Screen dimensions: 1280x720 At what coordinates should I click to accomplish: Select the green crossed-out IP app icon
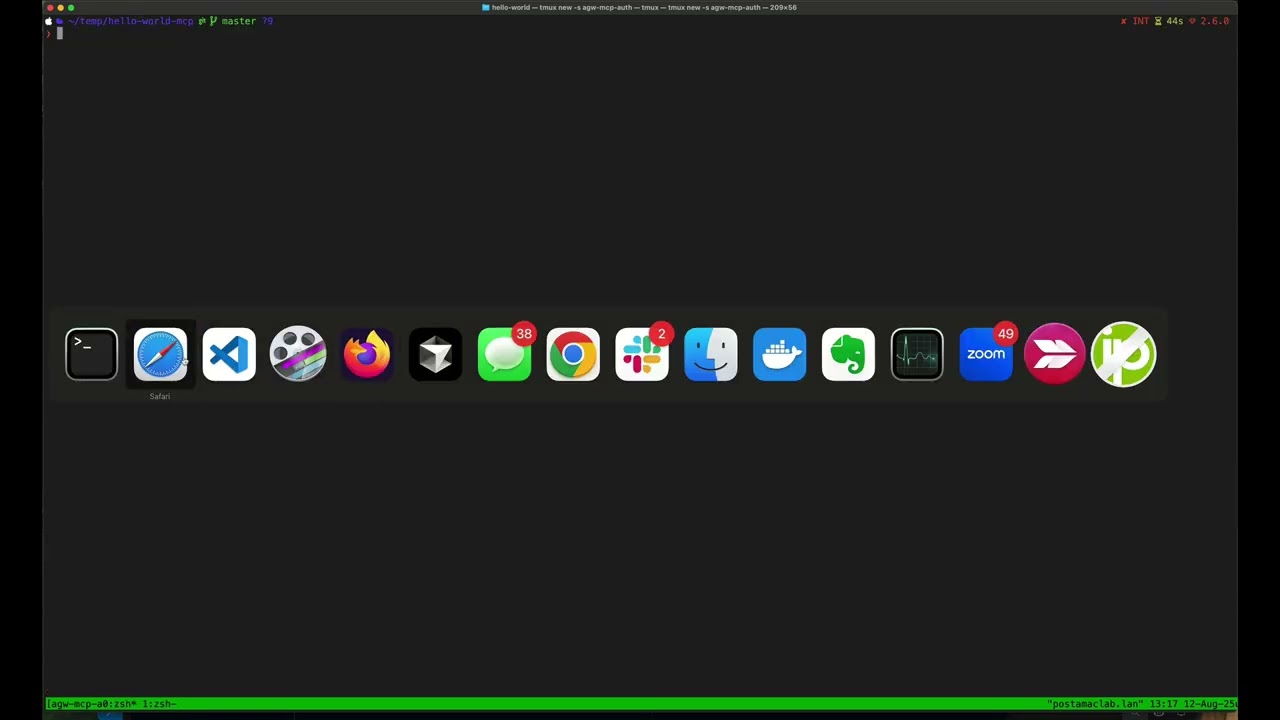pos(1123,354)
